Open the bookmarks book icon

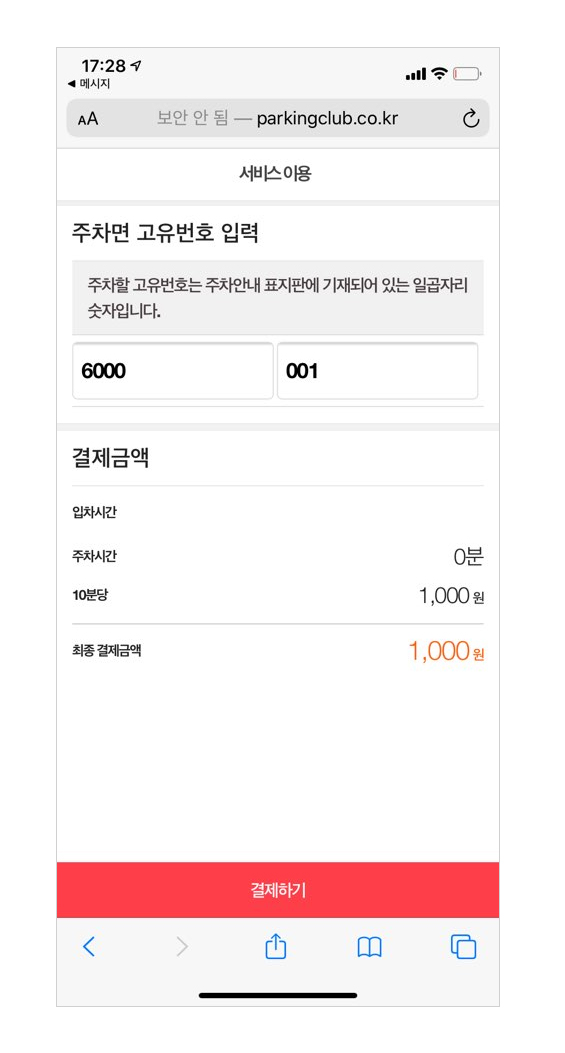[x=369, y=948]
